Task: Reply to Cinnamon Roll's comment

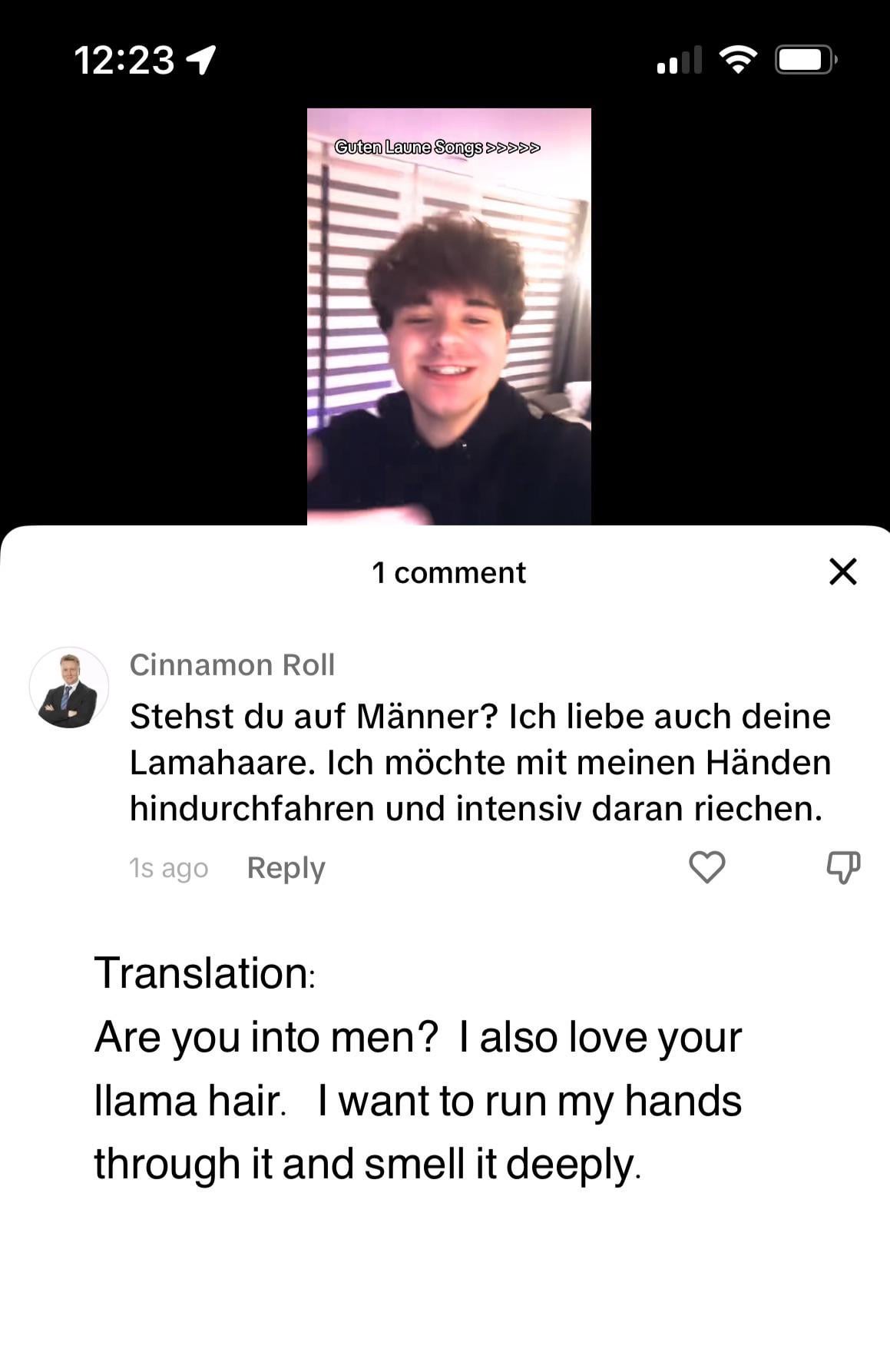Action: click(x=286, y=868)
